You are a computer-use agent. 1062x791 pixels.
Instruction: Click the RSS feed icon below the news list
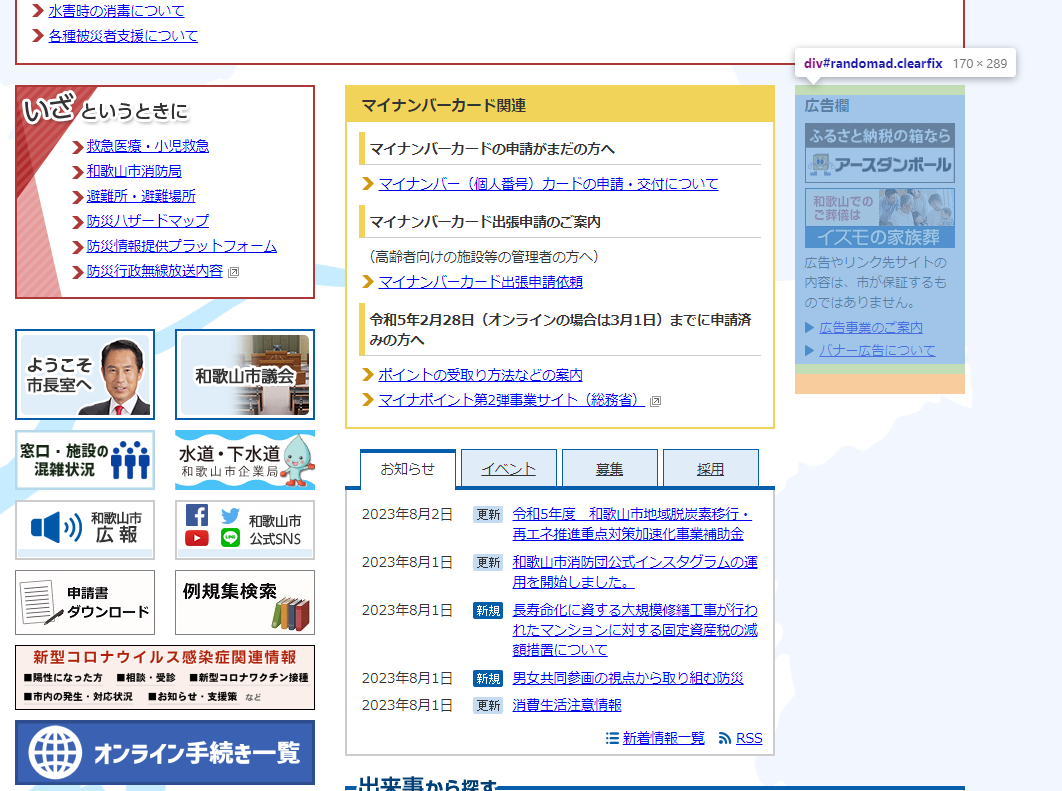pyautogui.click(x=725, y=738)
